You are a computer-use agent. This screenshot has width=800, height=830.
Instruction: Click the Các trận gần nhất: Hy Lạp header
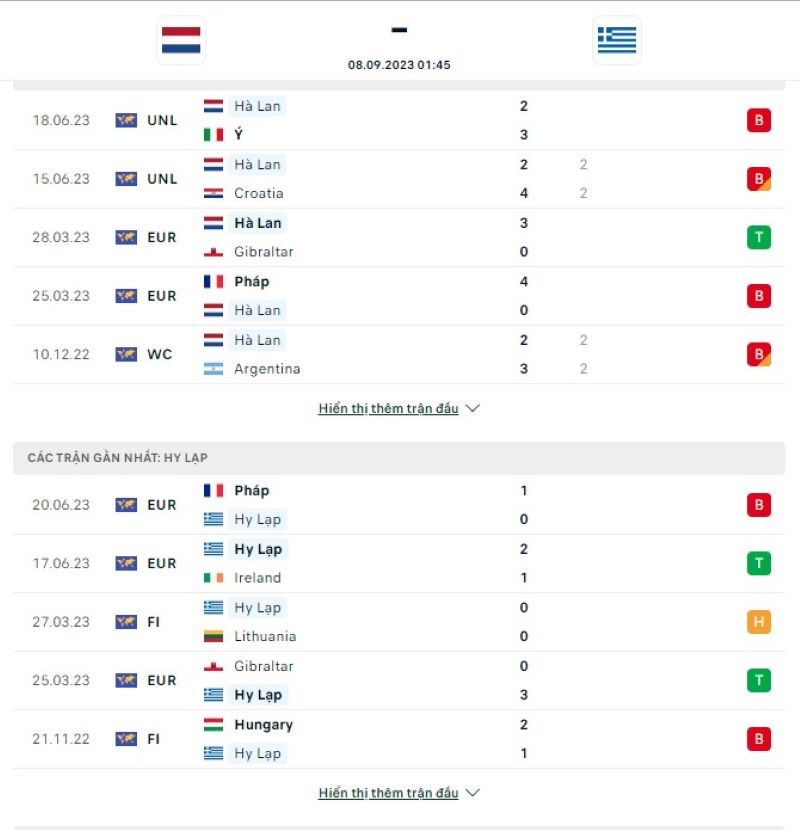118,458
